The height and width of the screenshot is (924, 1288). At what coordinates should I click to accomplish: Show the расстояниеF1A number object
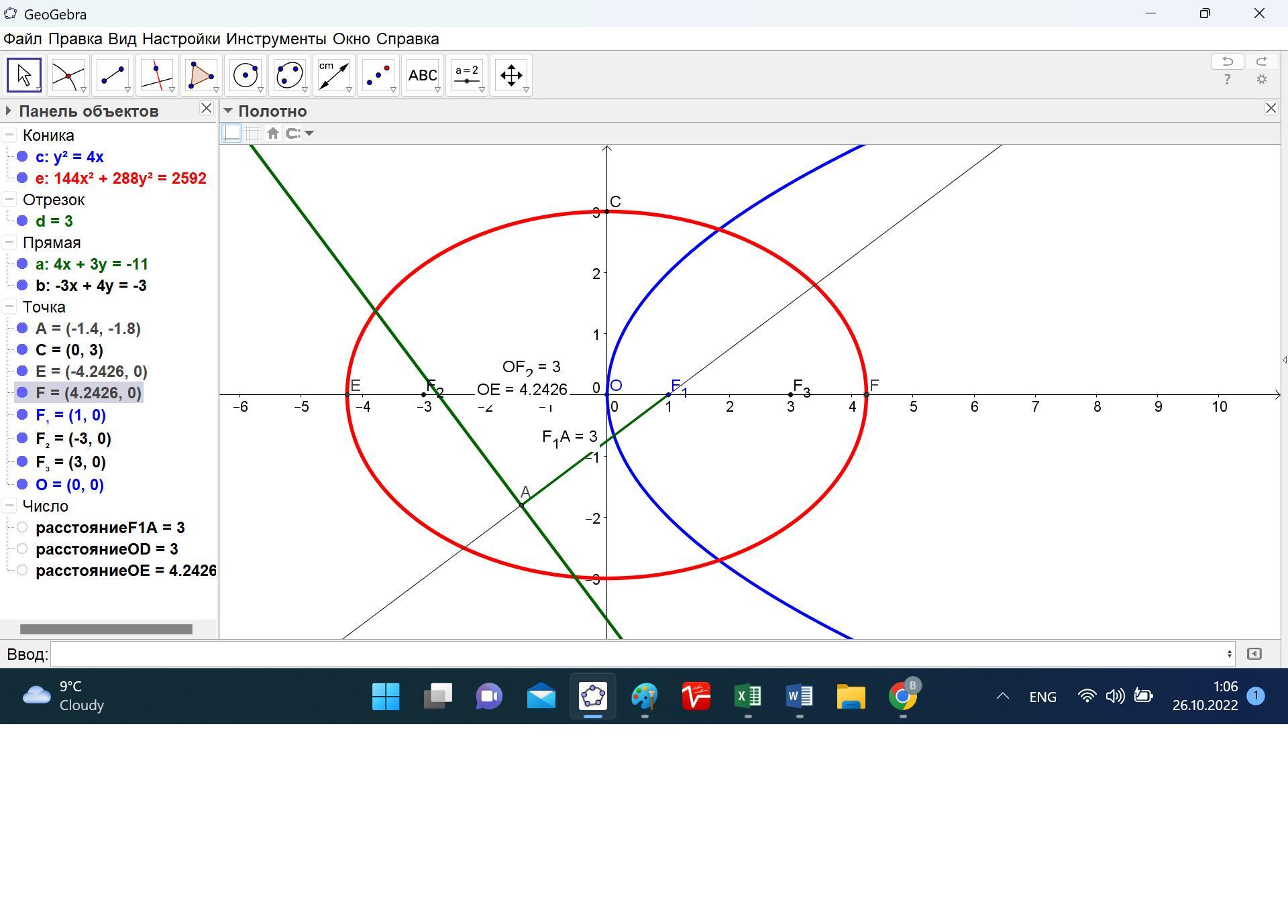(22, 528)
